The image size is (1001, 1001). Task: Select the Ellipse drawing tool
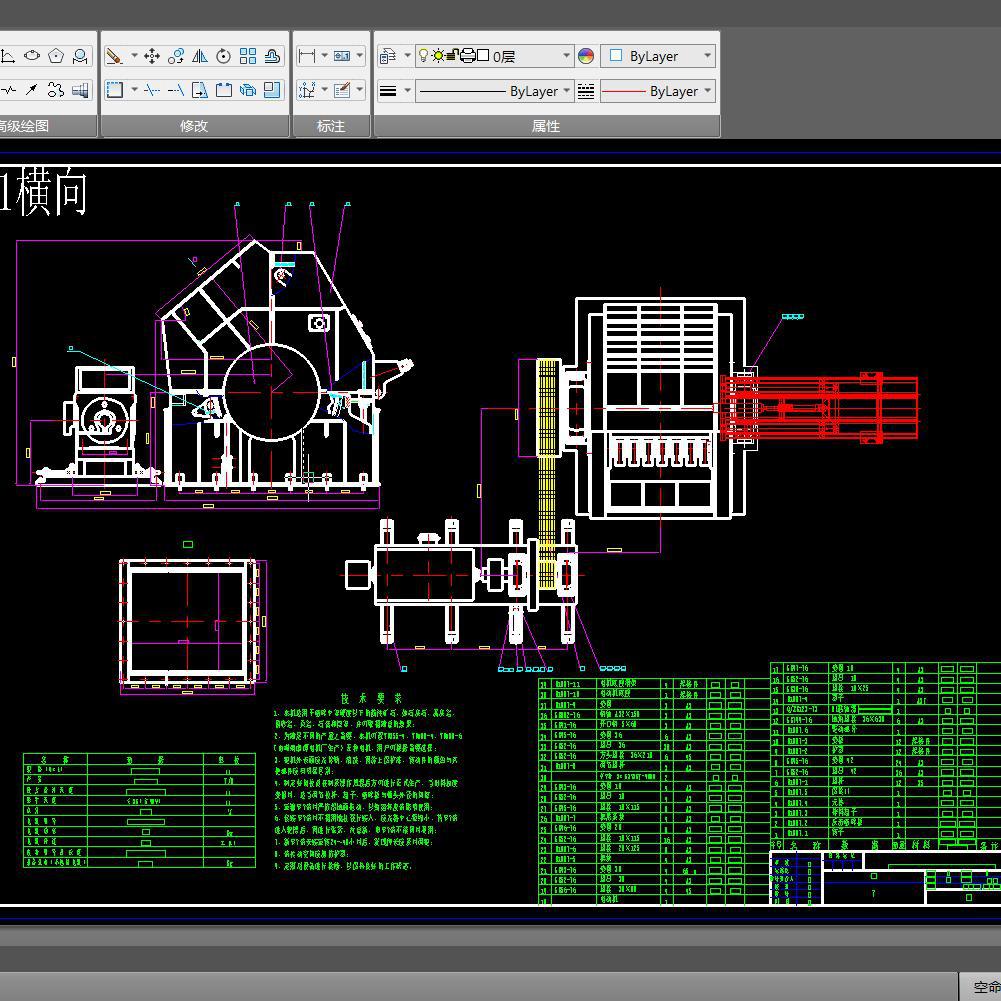[x=32, y=56]
